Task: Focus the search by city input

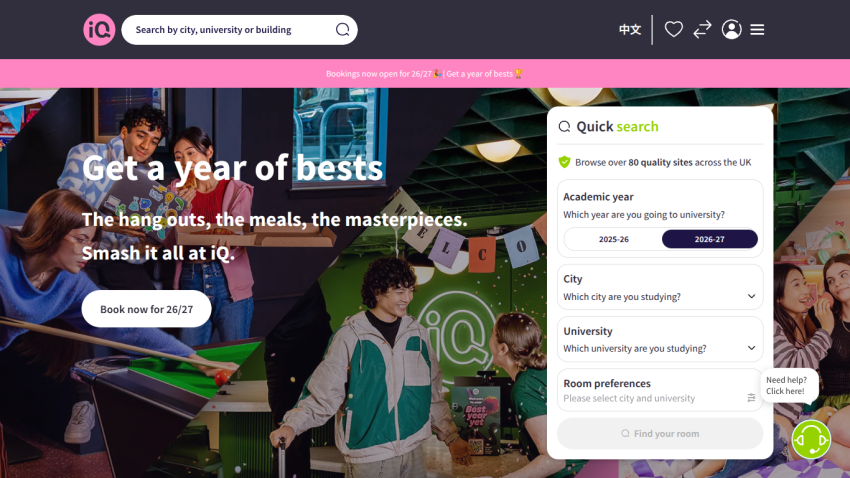Action: [240, 30]
